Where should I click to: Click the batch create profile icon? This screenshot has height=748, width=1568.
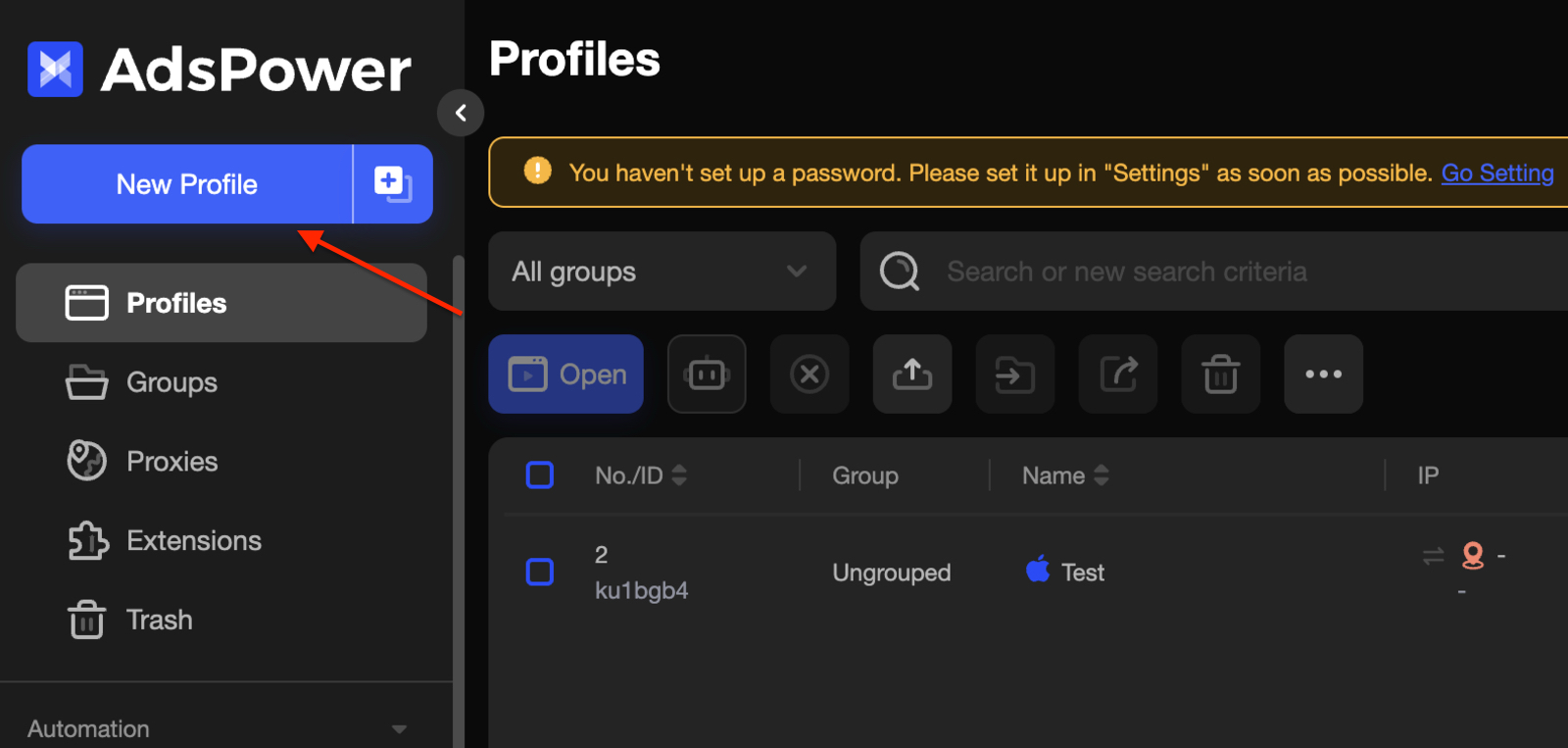pyautogui.click(x=393, y=183)
